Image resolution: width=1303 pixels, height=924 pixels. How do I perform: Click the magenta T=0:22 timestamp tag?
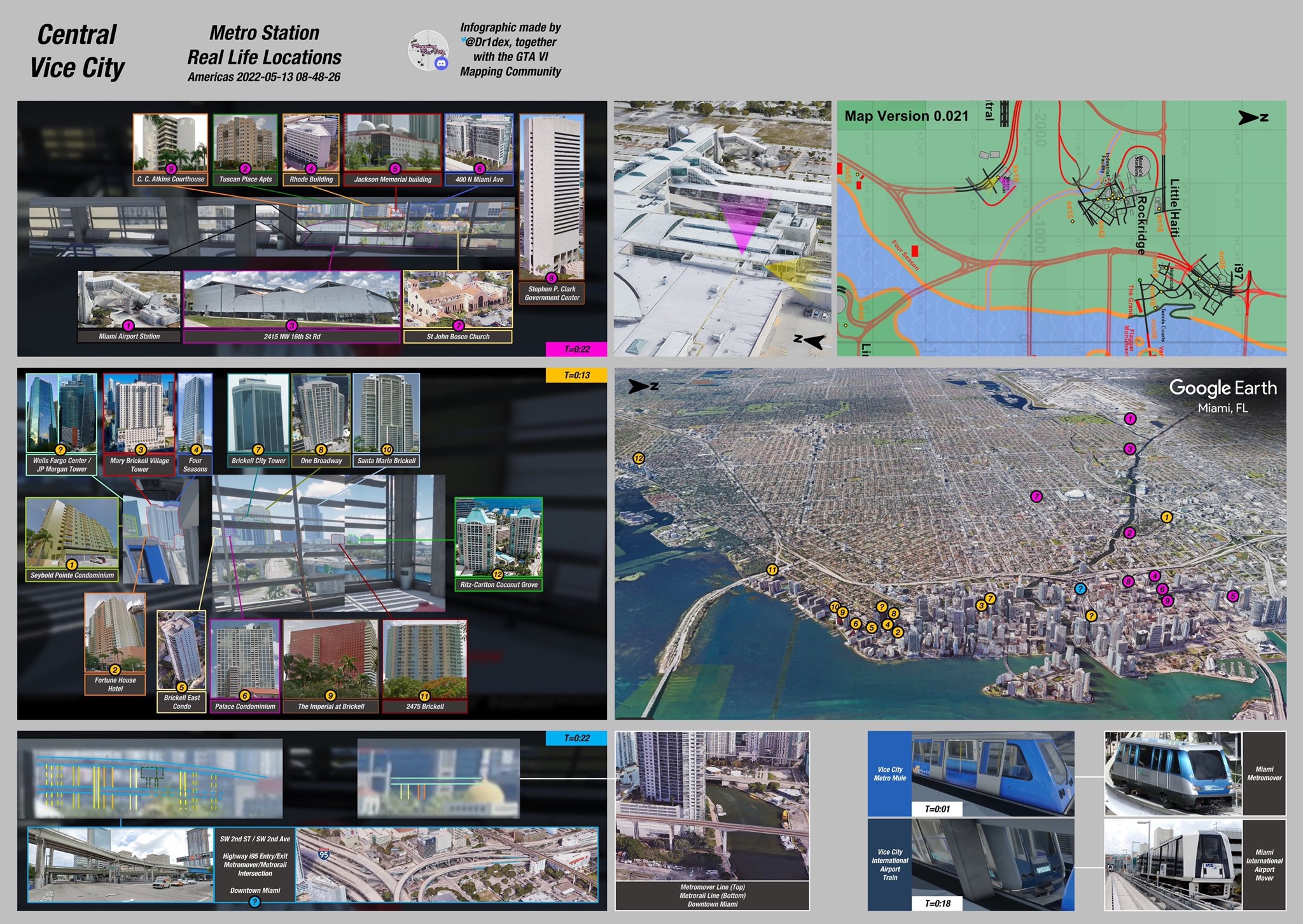tap(576, 349)
